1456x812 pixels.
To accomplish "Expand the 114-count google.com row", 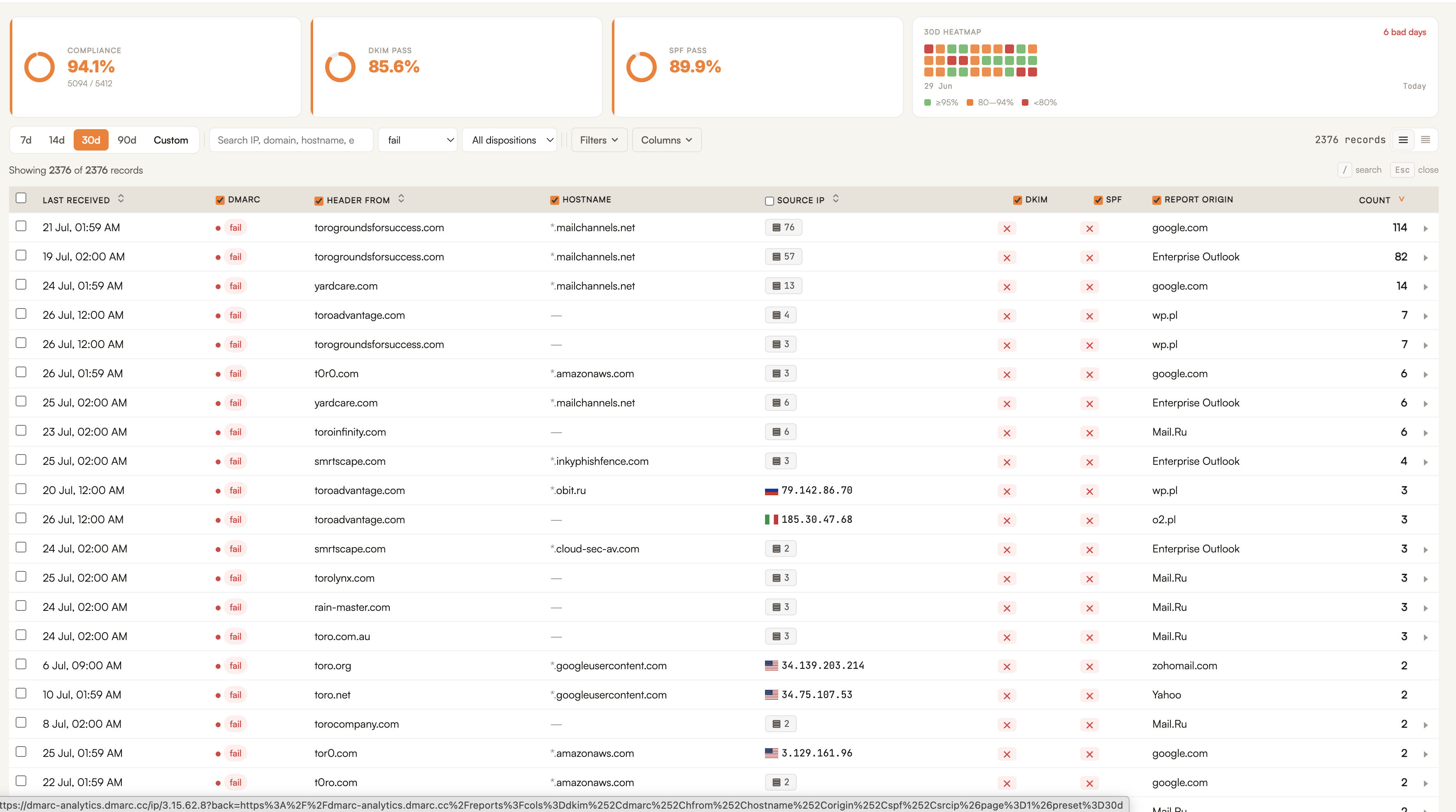I will pyautogui.click(x=1426, y=229).
